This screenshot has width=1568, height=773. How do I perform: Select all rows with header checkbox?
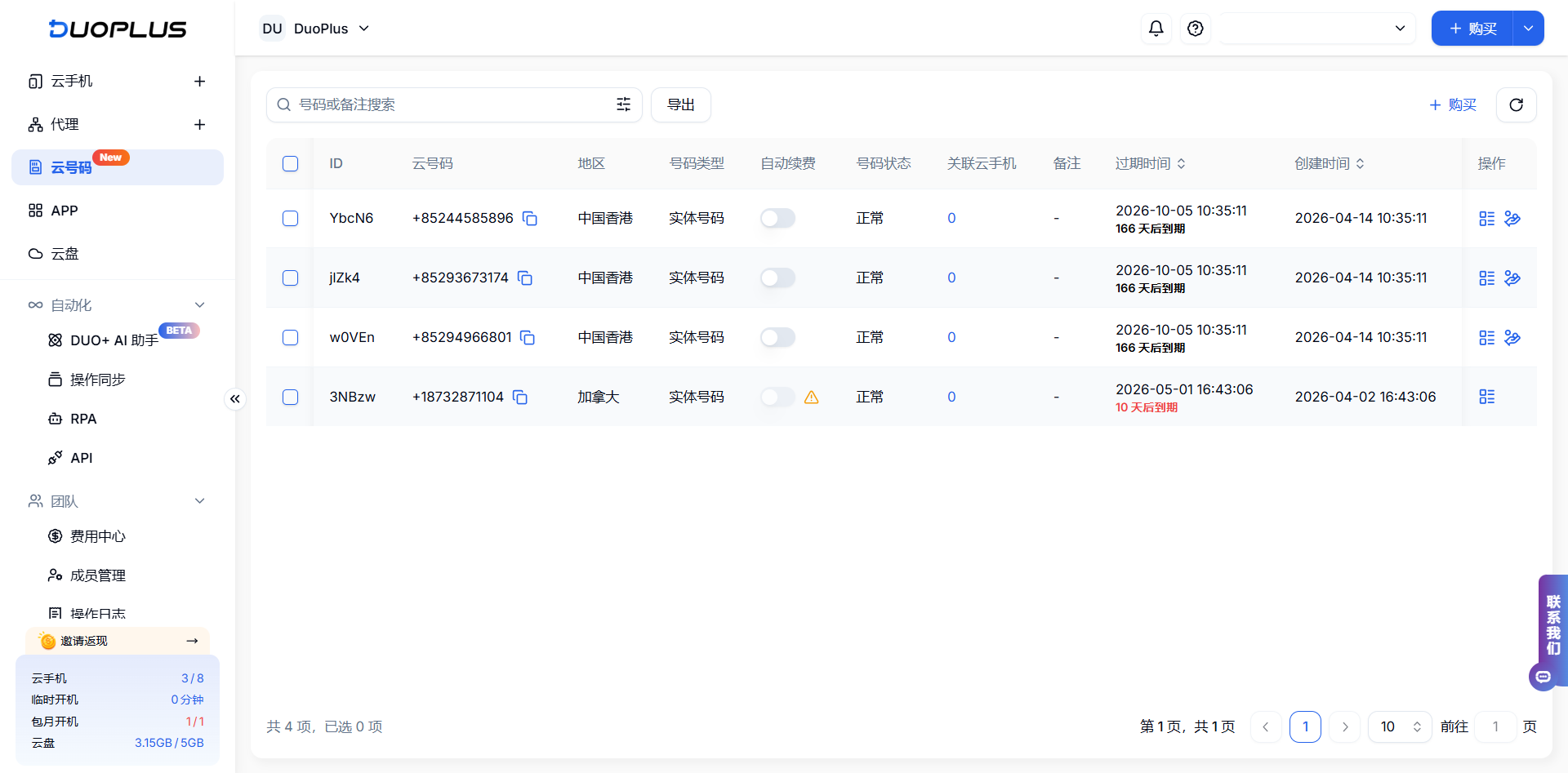click(x=290, y=163)
